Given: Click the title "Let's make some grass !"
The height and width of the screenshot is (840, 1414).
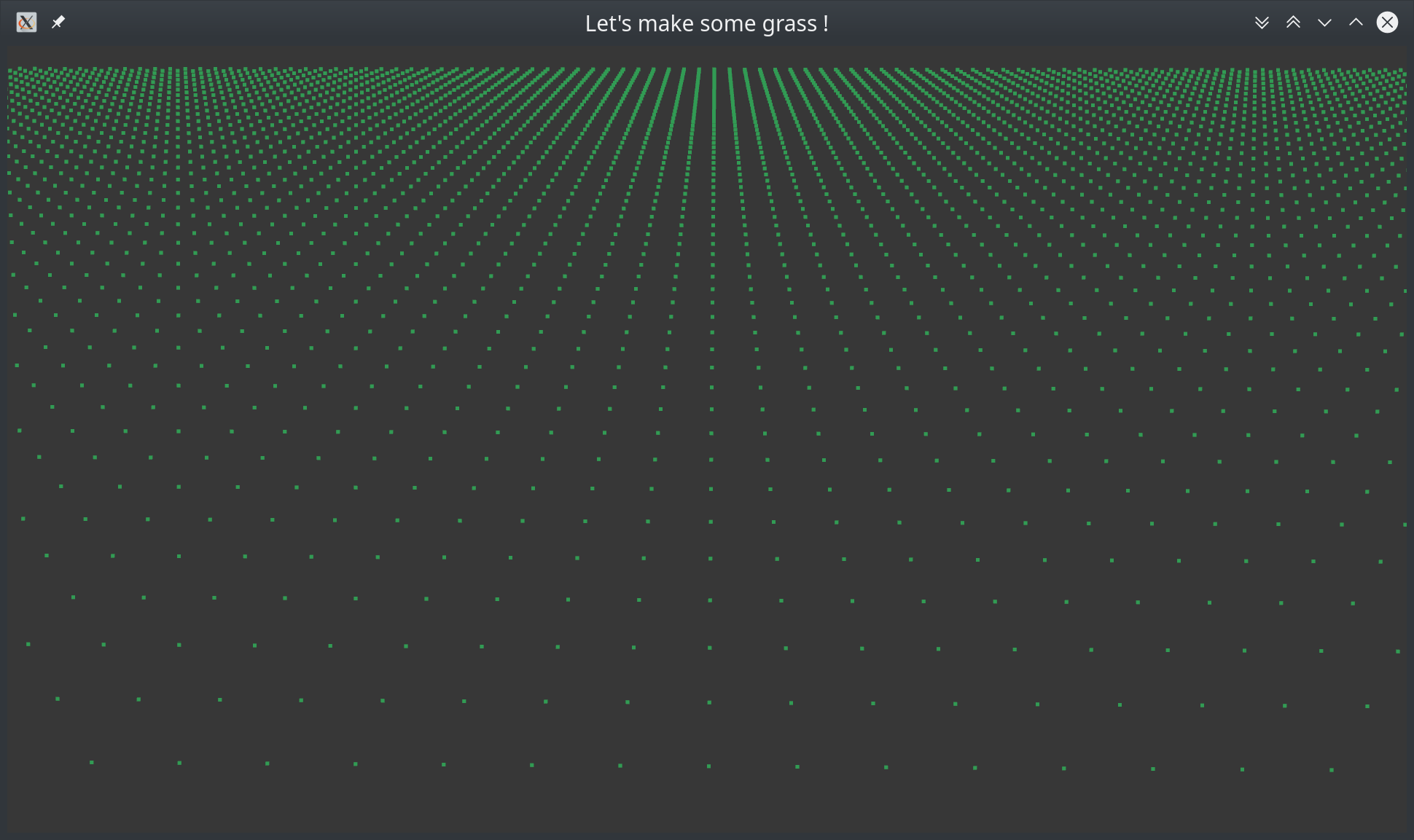Looking at the screenshot, I should point(706,23).
